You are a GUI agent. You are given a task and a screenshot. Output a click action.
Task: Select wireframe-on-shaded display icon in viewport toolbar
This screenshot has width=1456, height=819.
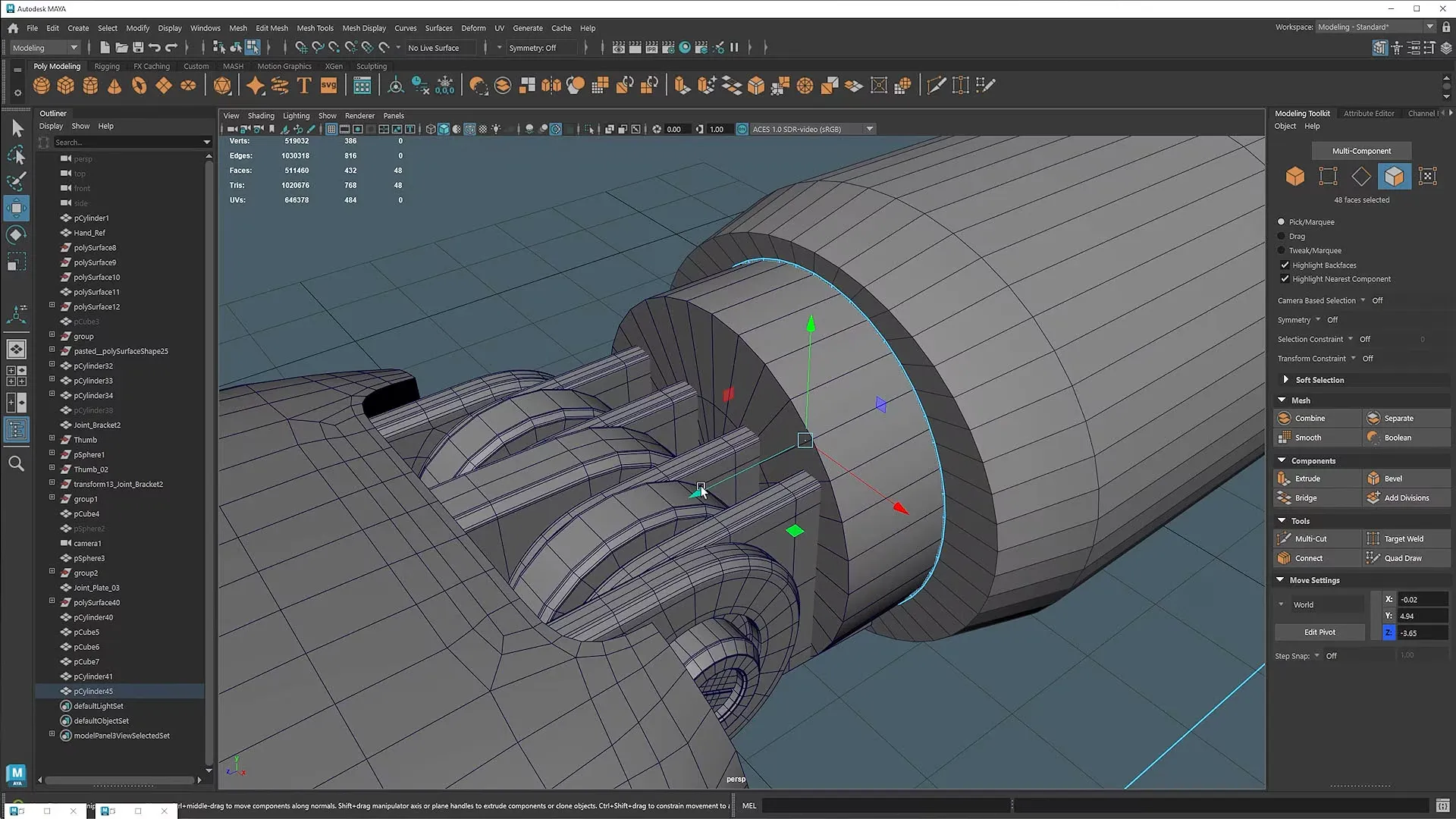click(x=470, y=129)
